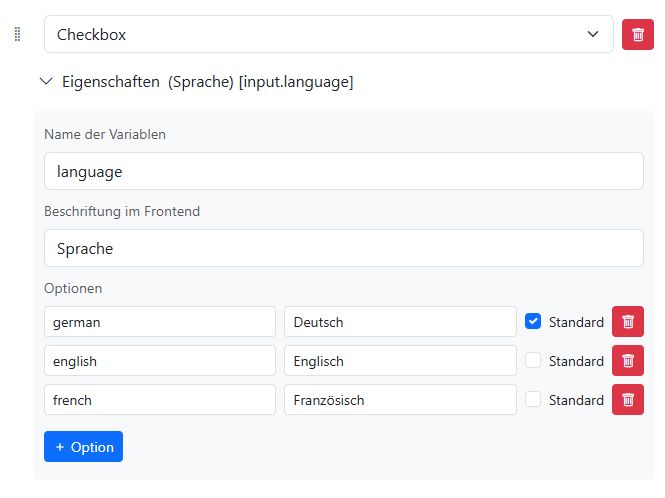Edit the frontend label field Sprache
Screen dimensions: 665x498
tap(344, 248)
